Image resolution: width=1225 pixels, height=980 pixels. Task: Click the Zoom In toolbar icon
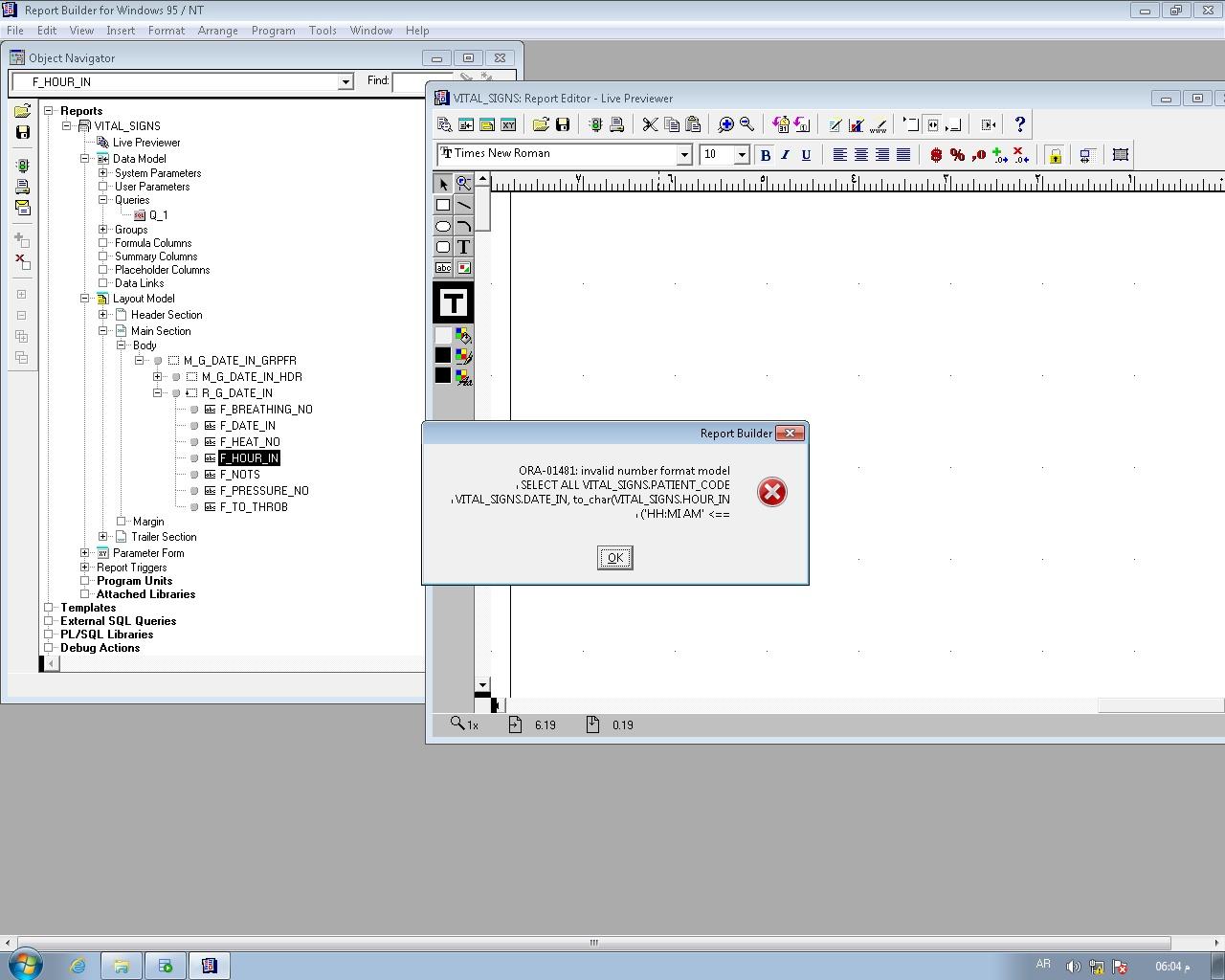pos(725,124)
